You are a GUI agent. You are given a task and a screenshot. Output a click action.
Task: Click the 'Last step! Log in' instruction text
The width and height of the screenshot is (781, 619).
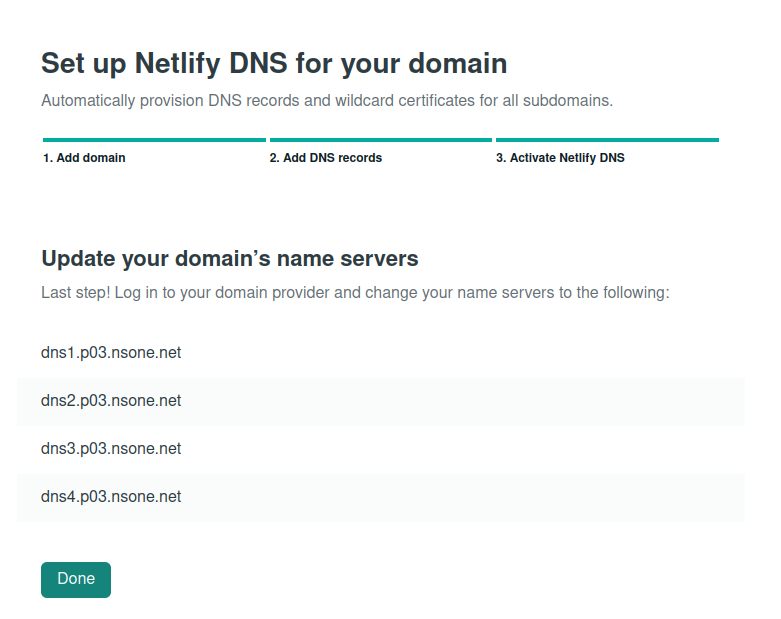[355, 292]
